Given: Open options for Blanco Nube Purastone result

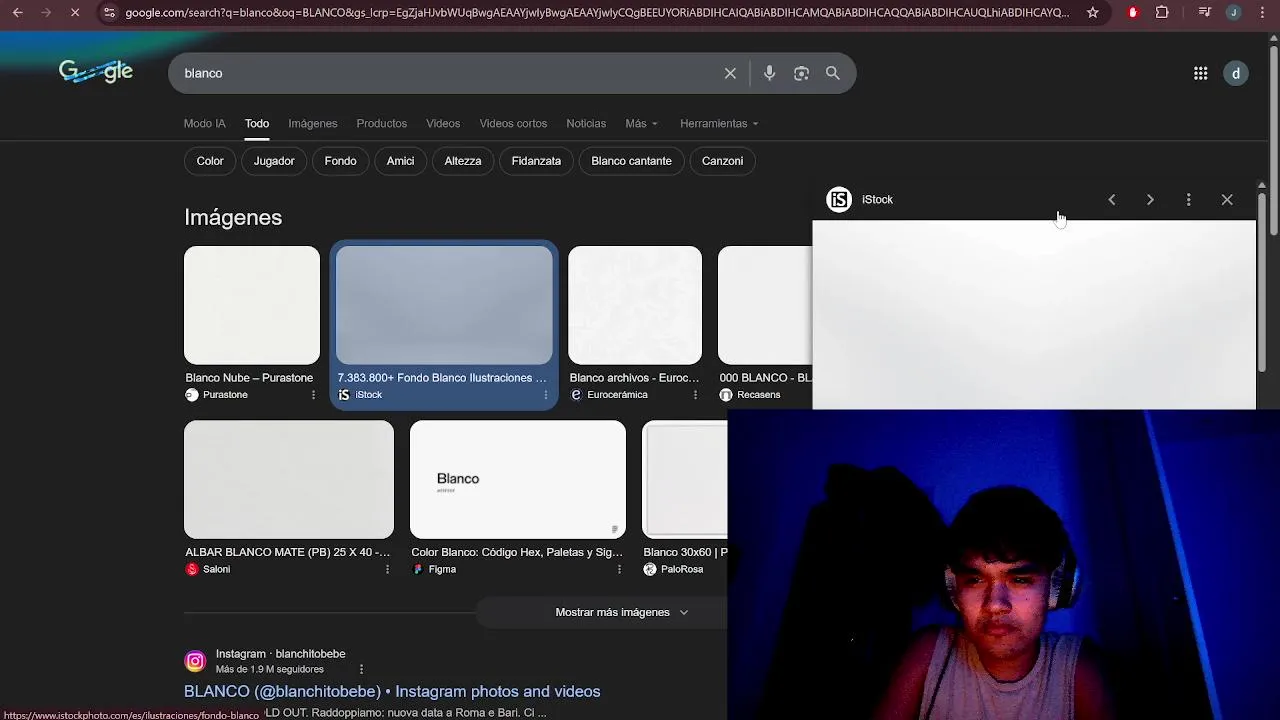Looking at the screenshot, I should pos(313,395).
